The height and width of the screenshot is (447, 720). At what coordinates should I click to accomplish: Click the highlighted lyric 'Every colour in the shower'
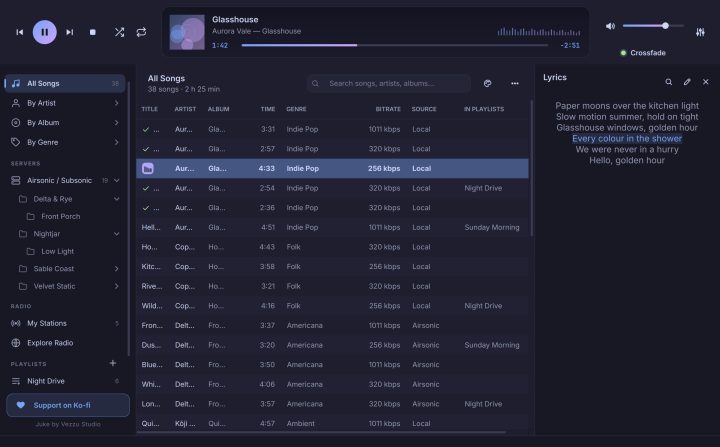(627, 138)
